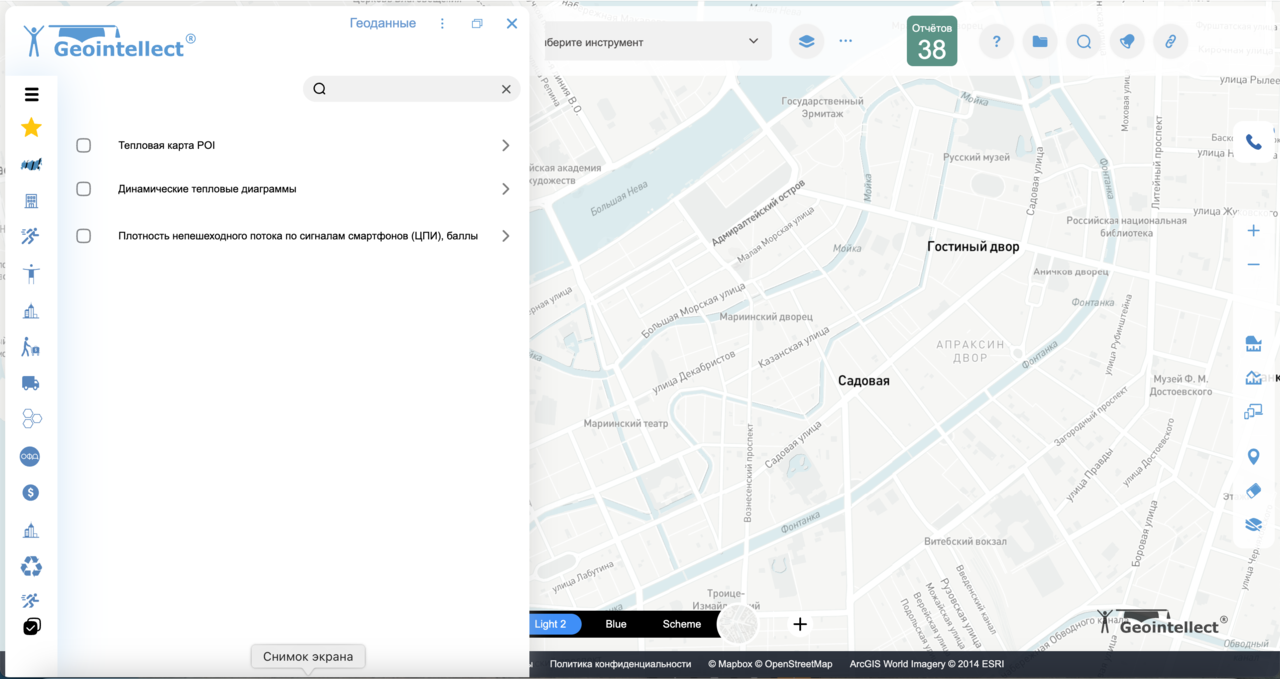This screenshot has height=679, width=1280.
Task: Expand the 'Тепловая карта POI' chevron
Action: click(505, 146)
